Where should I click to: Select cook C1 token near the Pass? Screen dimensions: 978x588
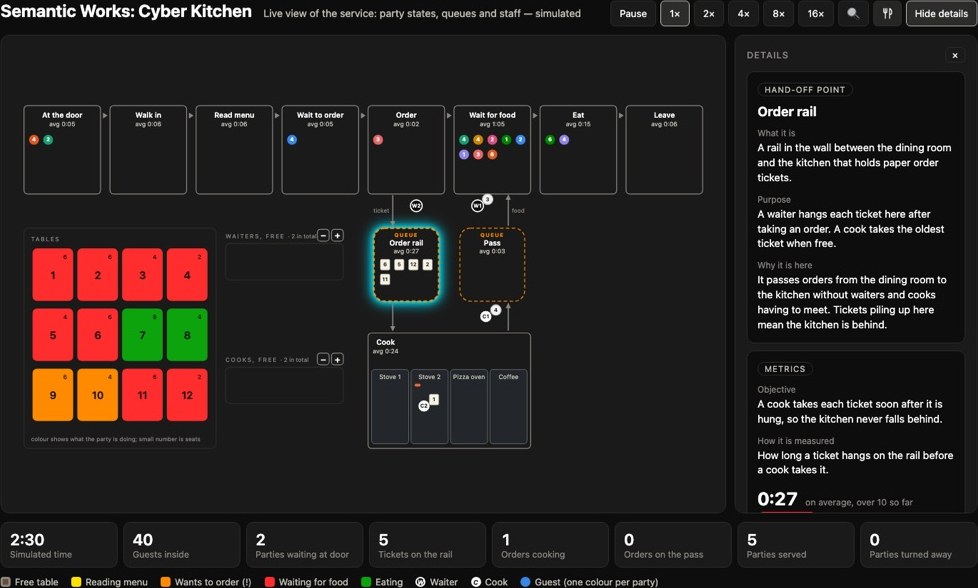click(x=485, y=317)
